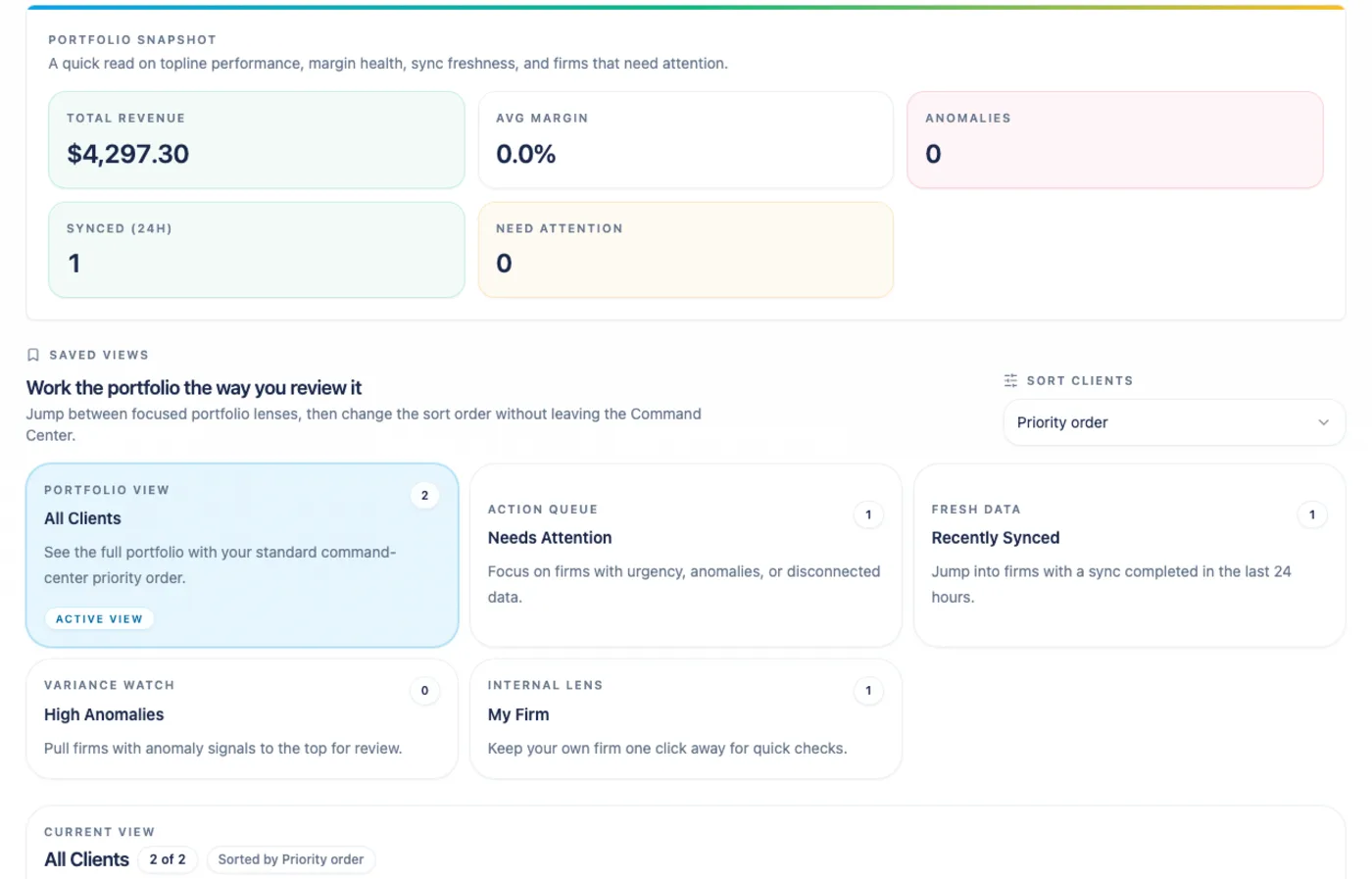
Task: Select the Needs Attention saved view
Action: 686,556
